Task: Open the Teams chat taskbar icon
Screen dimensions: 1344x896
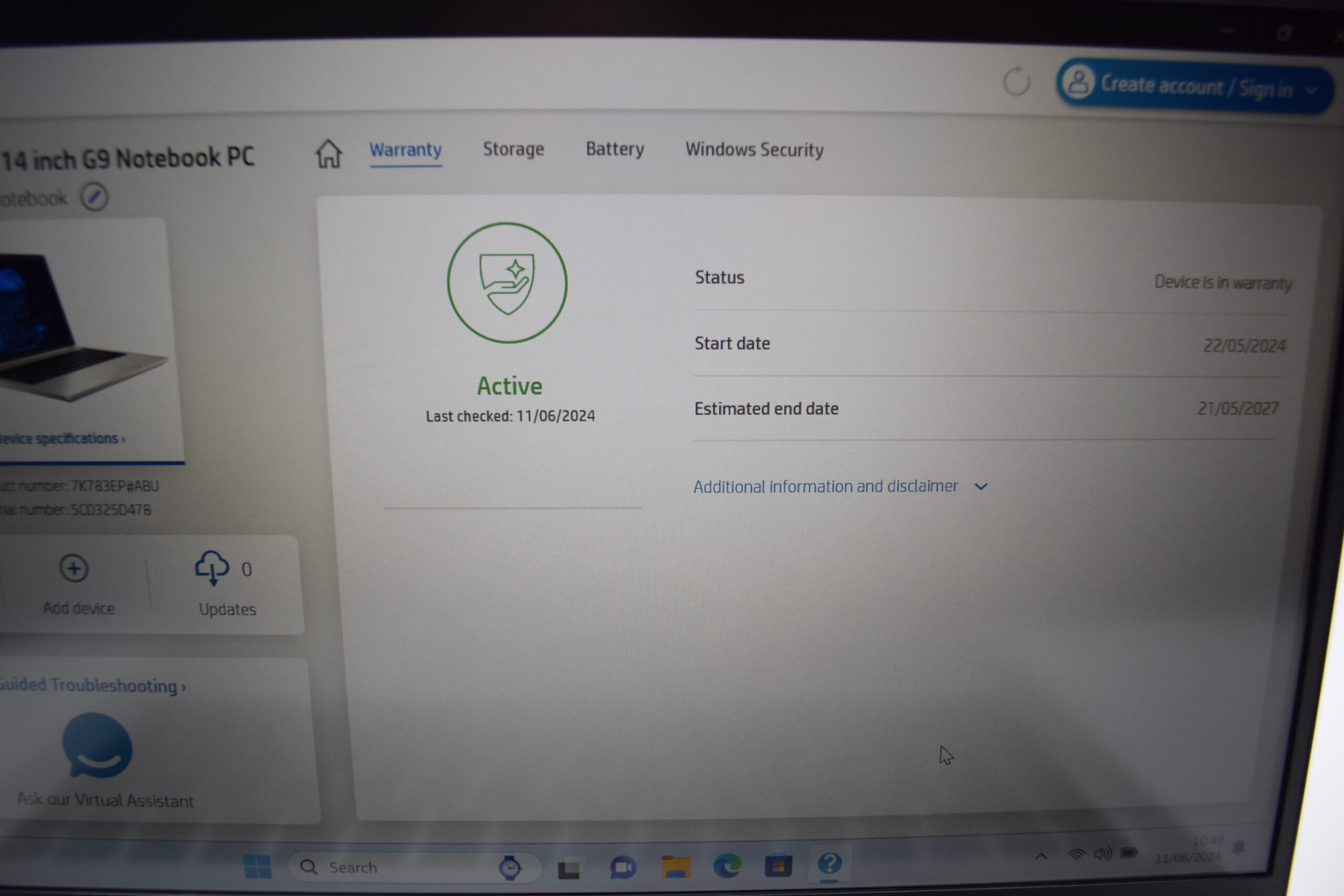Action: pyautogui.click(x=622, y=868)
